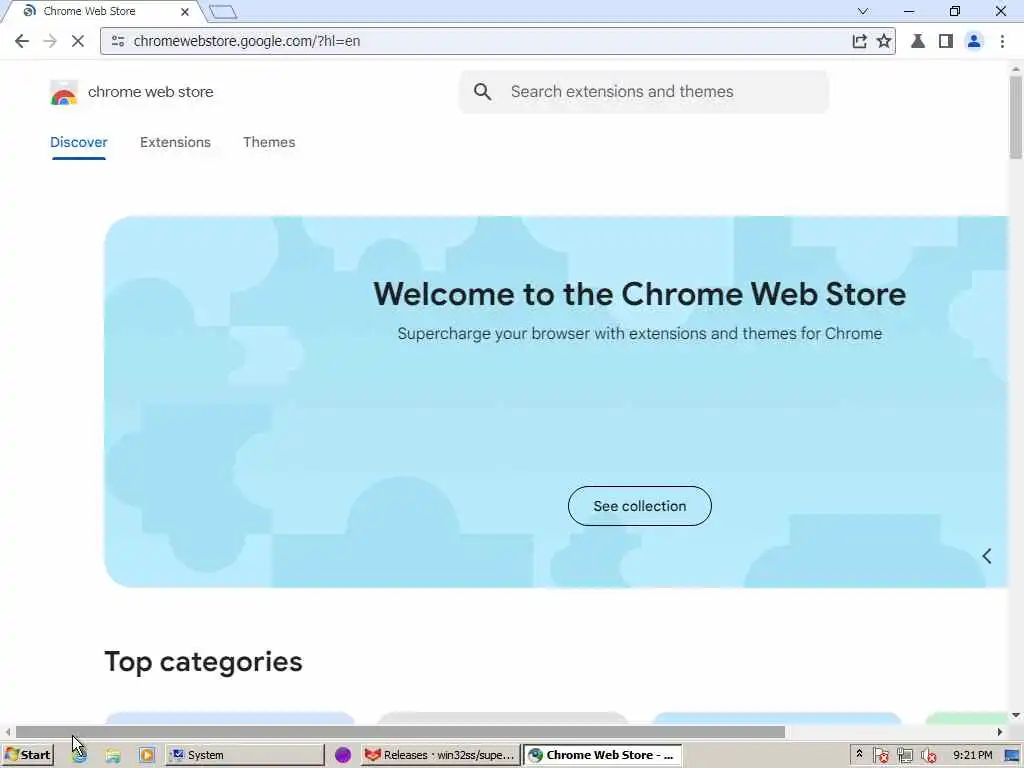Stop loading the page
Image resolution: width=1024 pixels, height=768 pixels.
pyautogui.click(x=78, y=41)
